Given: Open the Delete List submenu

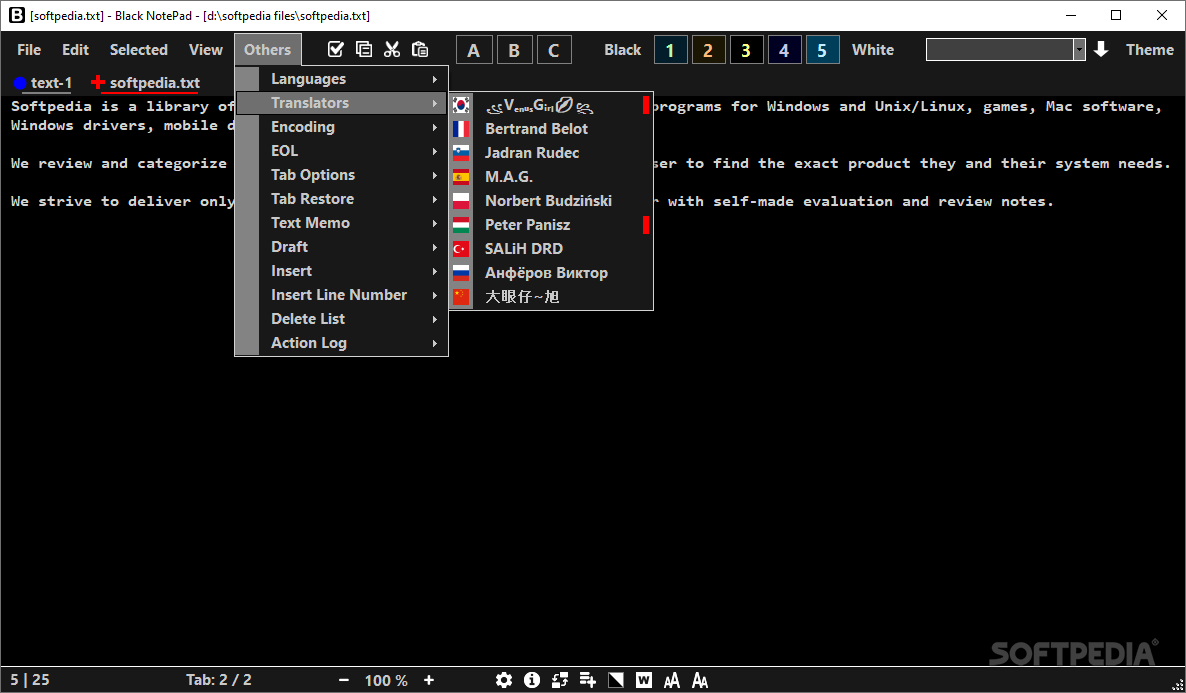Looking at the screenshot, I should click(342, 319).
